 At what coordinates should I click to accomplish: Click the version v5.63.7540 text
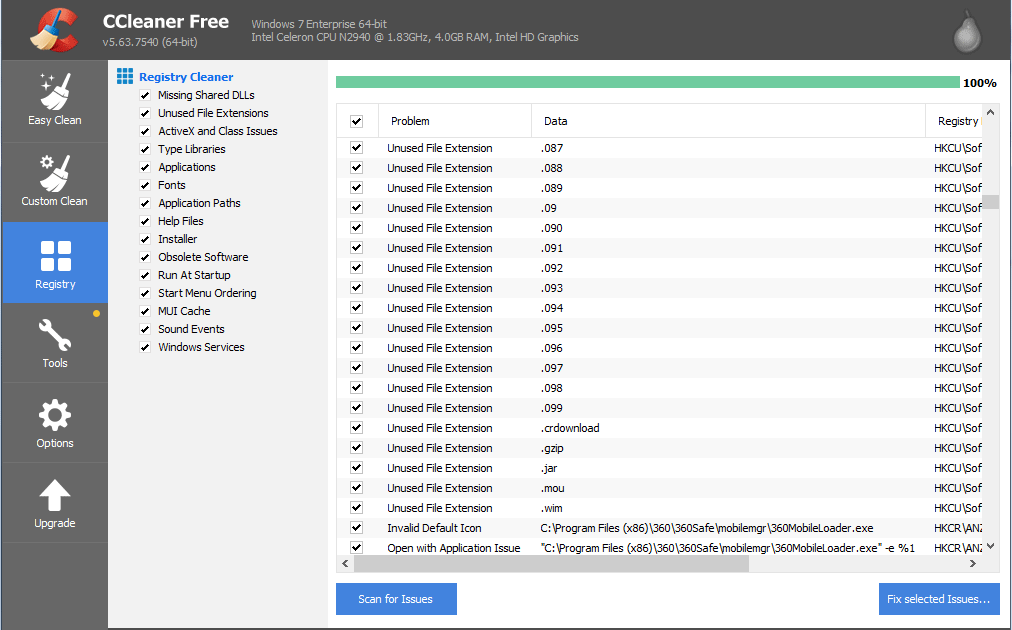[150, 42]
